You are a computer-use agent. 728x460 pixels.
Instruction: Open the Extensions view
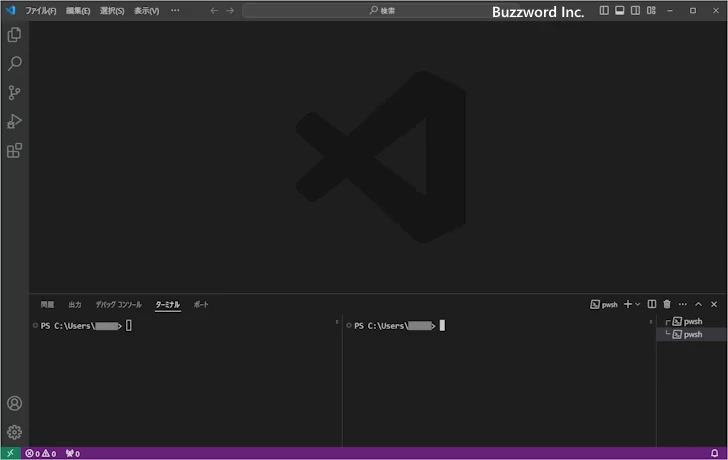coord(14,151)
